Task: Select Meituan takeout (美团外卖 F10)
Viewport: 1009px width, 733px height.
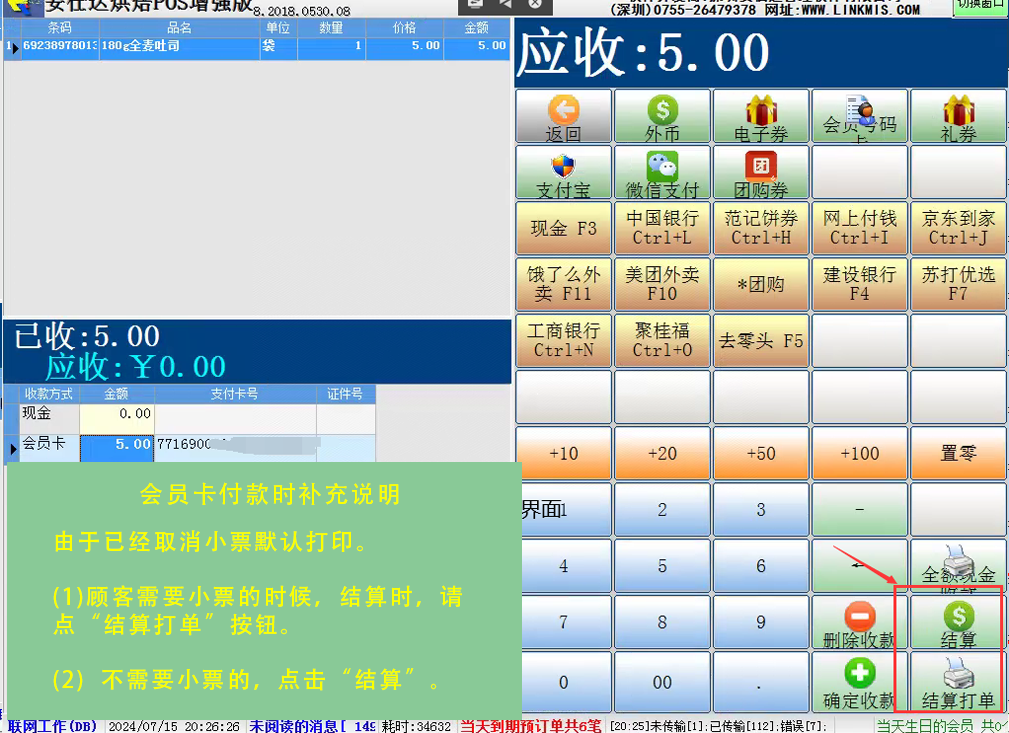Action: pyautogui.click(x=661, y=284)
